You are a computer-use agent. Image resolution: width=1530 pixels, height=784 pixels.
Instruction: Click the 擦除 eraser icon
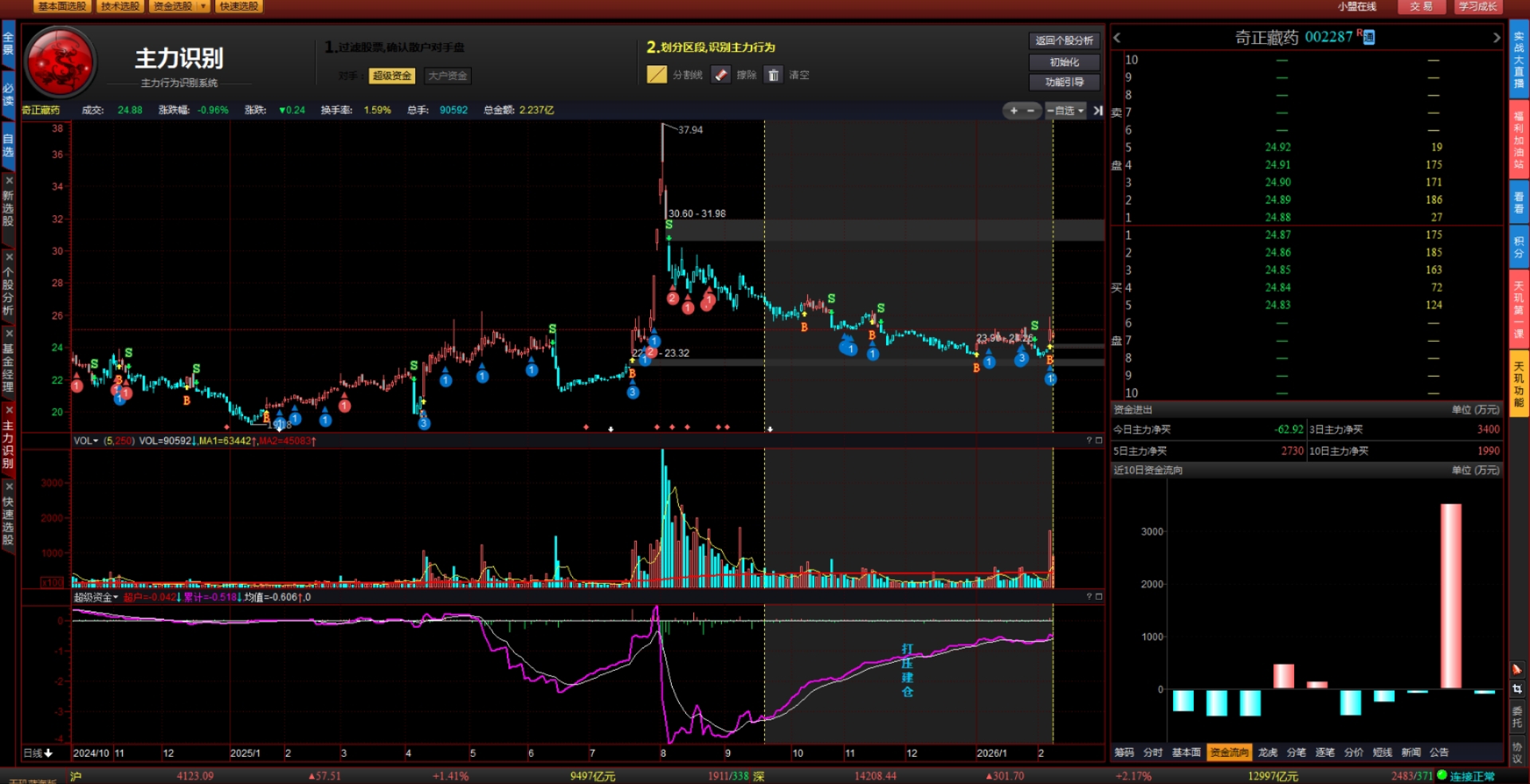(x=720, y=75)
